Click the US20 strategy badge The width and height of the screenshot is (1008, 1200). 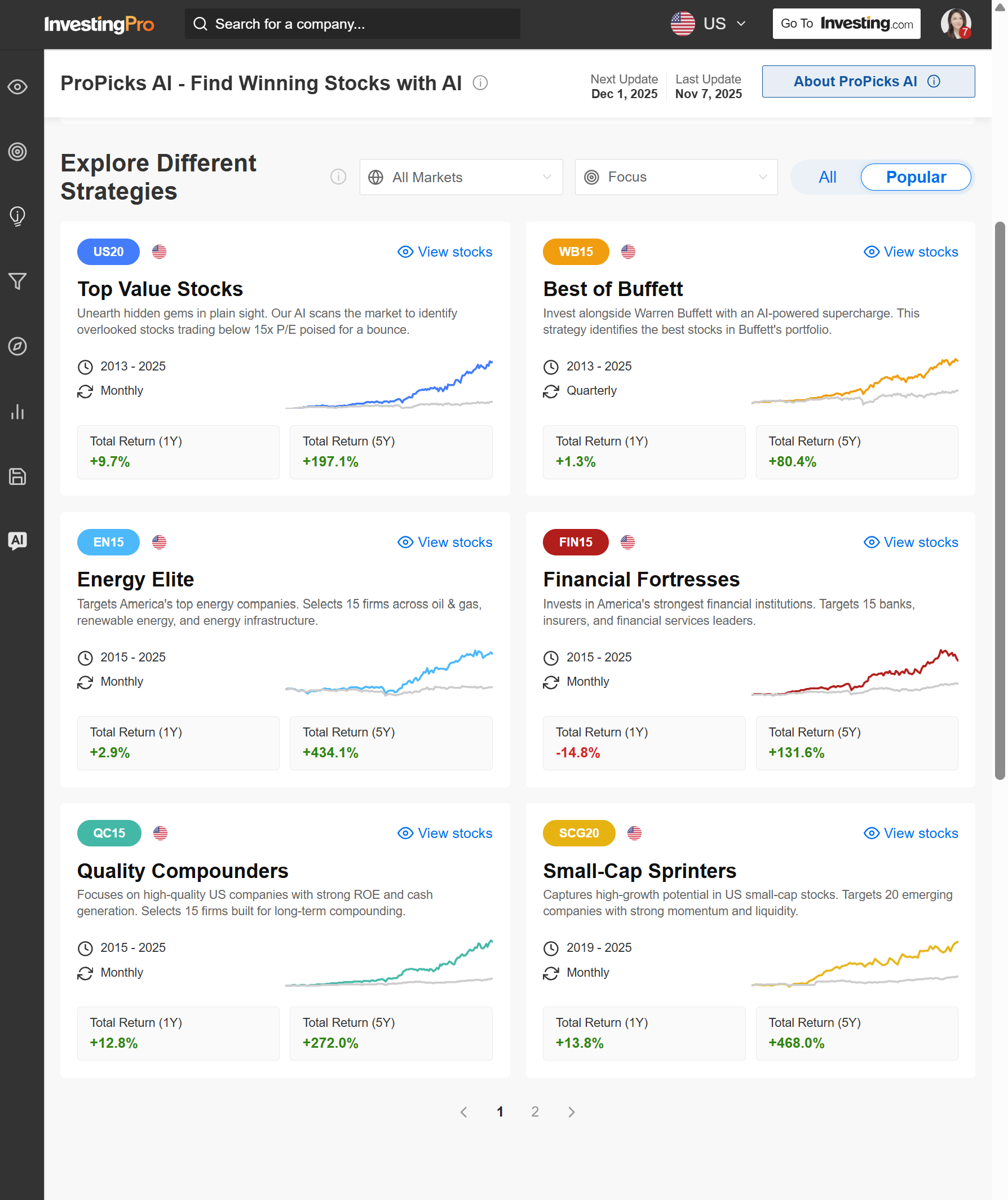(x=109, y=252)
